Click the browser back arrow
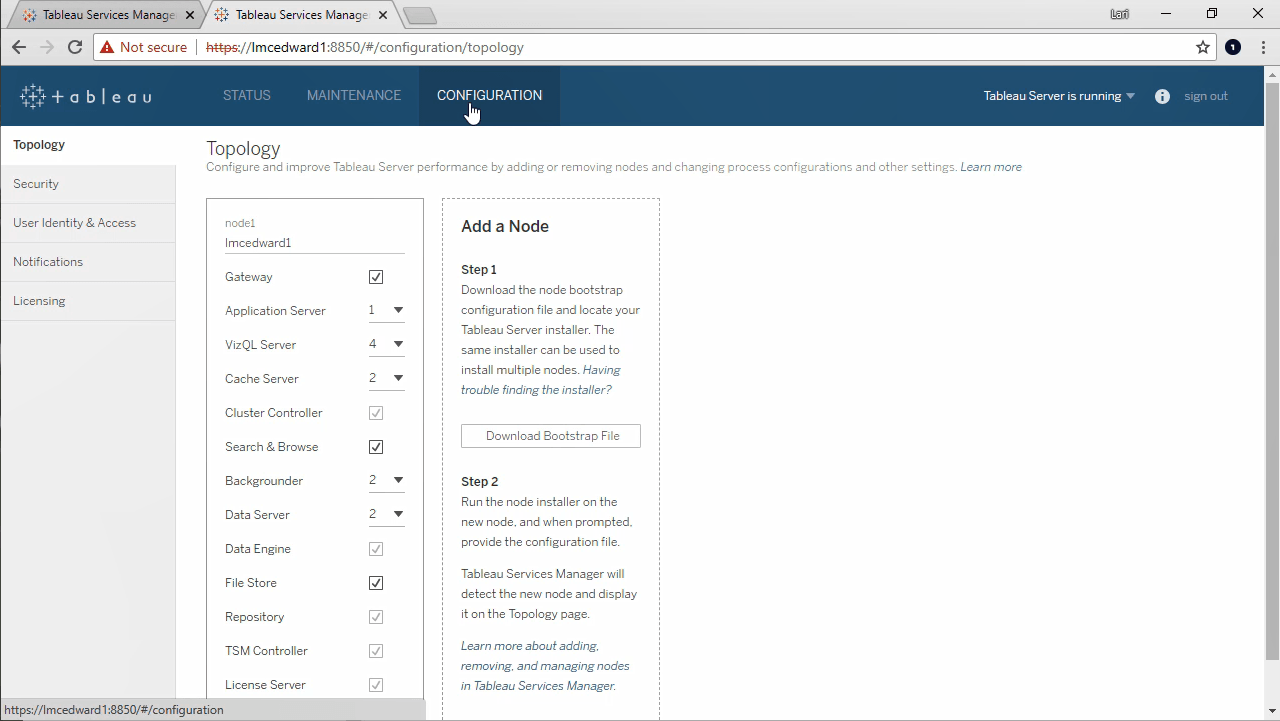 (x=19, y=47)
